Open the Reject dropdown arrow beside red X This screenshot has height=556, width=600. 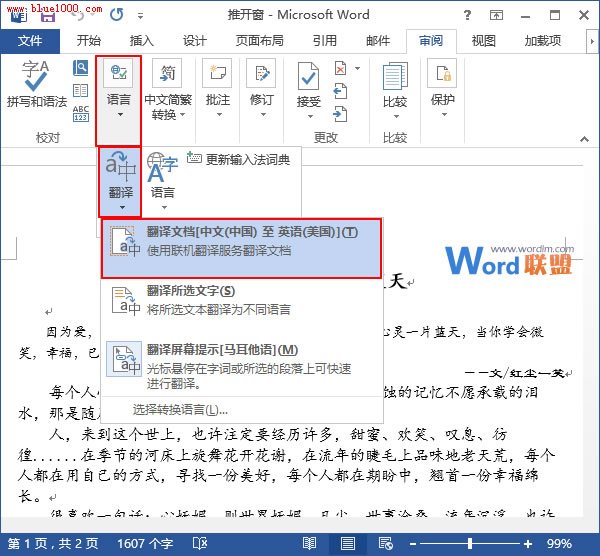tap(357, 68)
